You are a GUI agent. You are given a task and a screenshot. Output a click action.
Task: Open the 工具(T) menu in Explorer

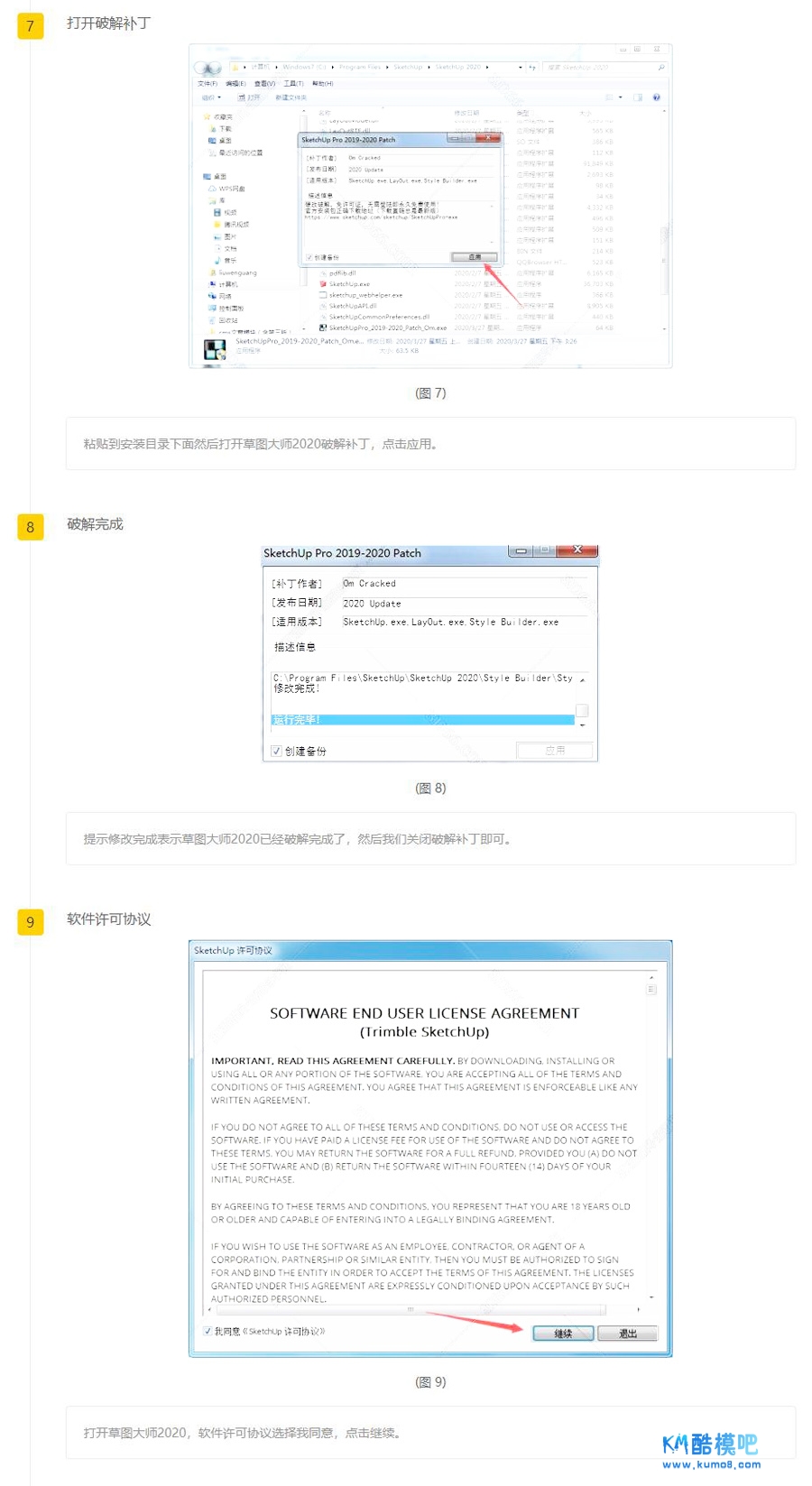(x=293, y=83)
